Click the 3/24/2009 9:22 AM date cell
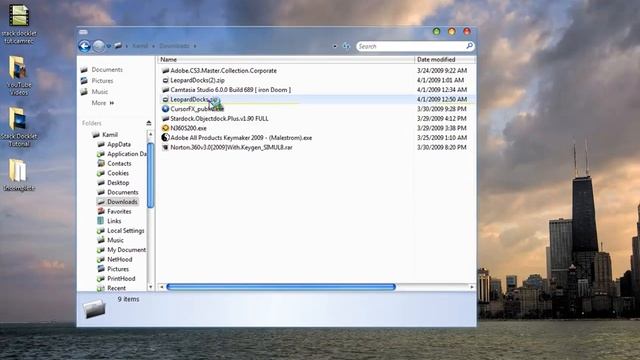Screen dimensions: 640x360 [x=442, y=71]
